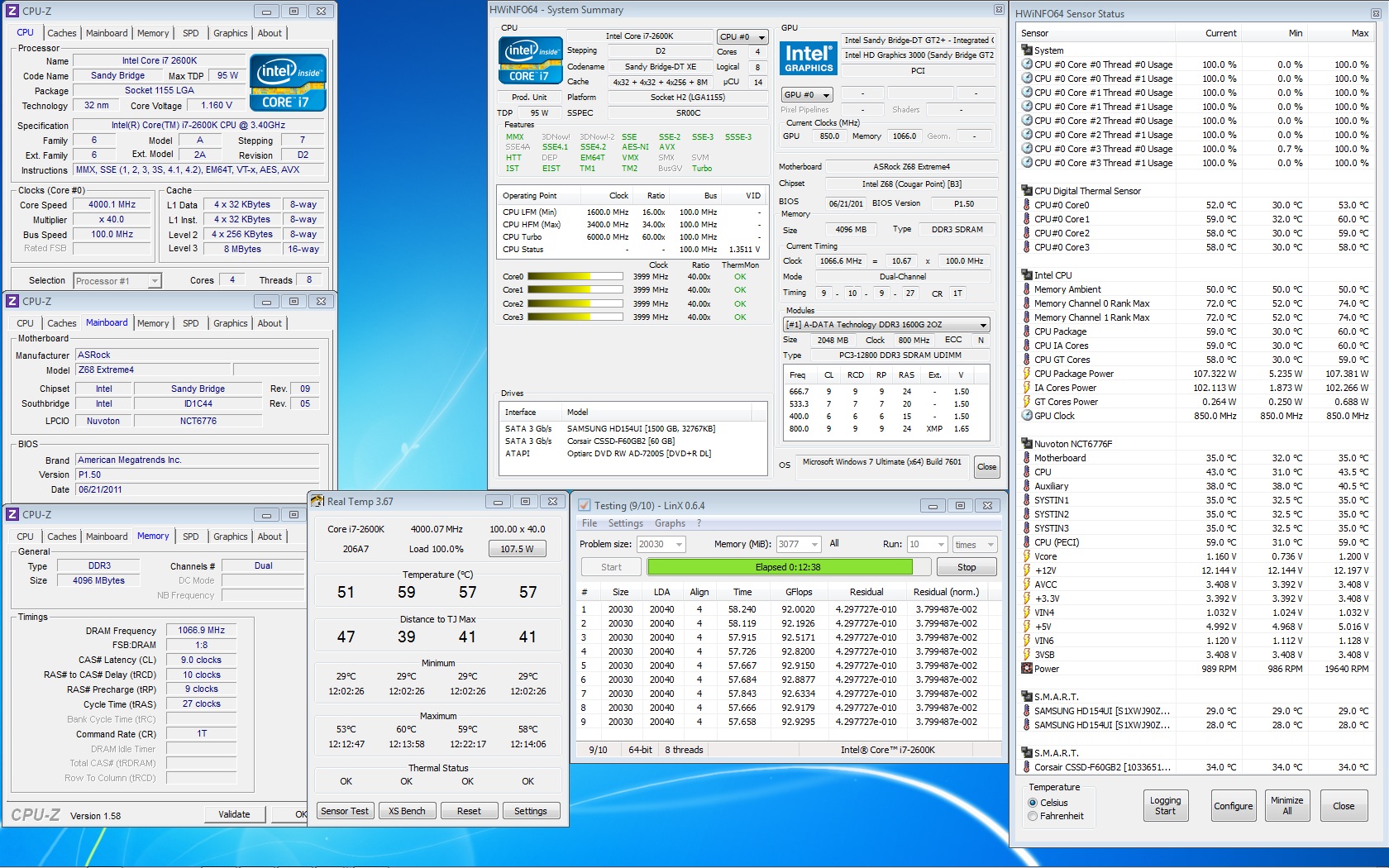Click the lightning icon beside +12V sensor

(1027, 570)
